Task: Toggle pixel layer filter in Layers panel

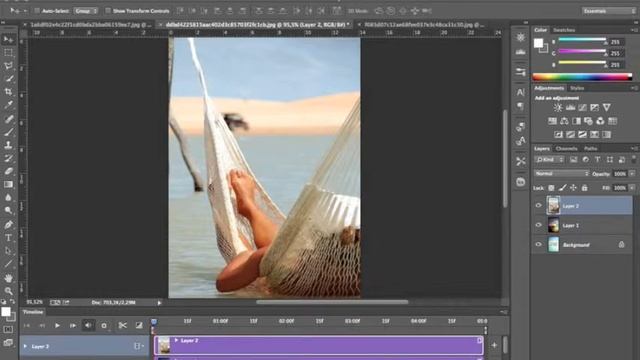Action: click(573, 160)
